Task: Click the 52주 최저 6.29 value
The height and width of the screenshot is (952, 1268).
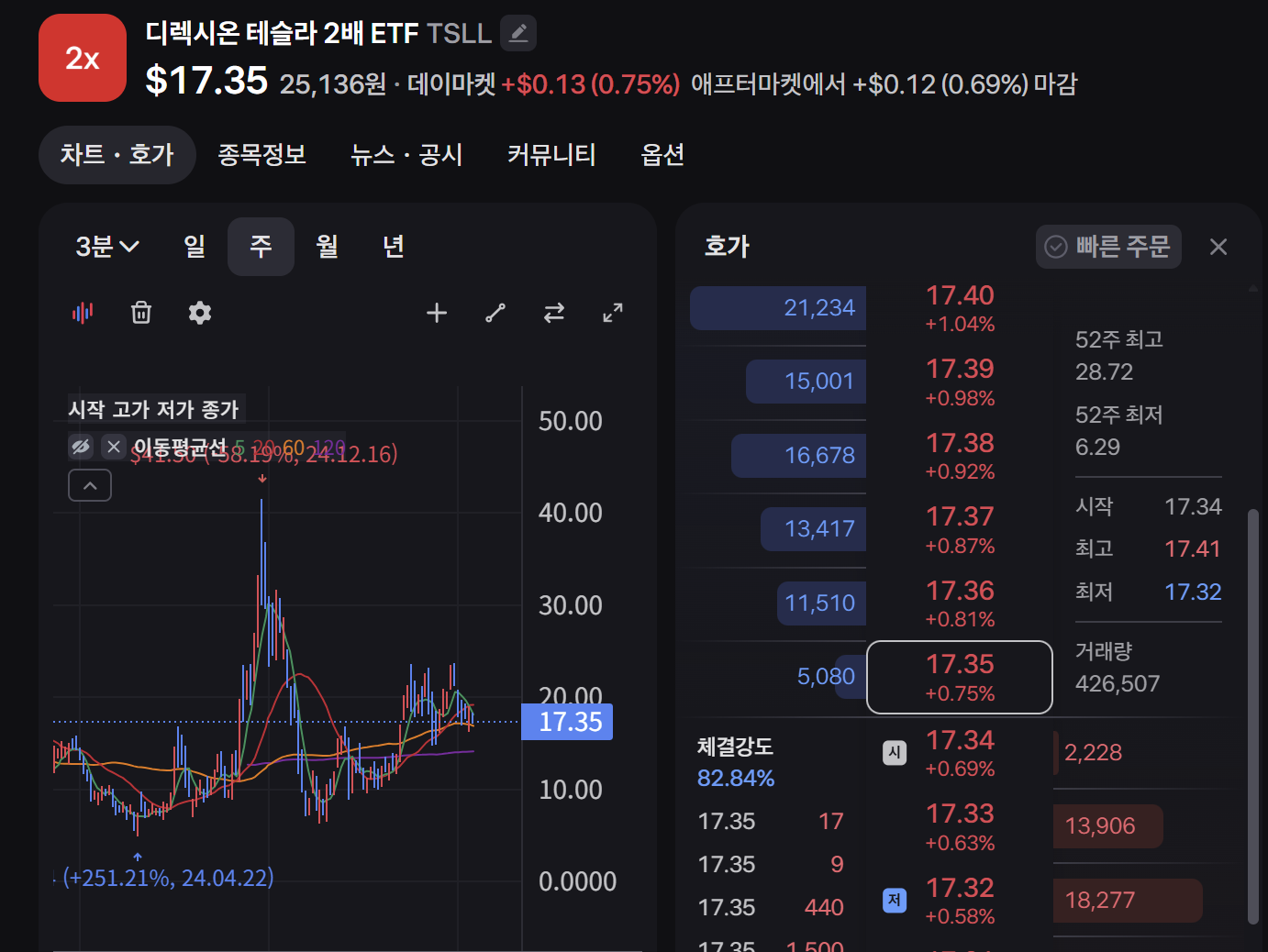Action: [x=1097, y=448]
